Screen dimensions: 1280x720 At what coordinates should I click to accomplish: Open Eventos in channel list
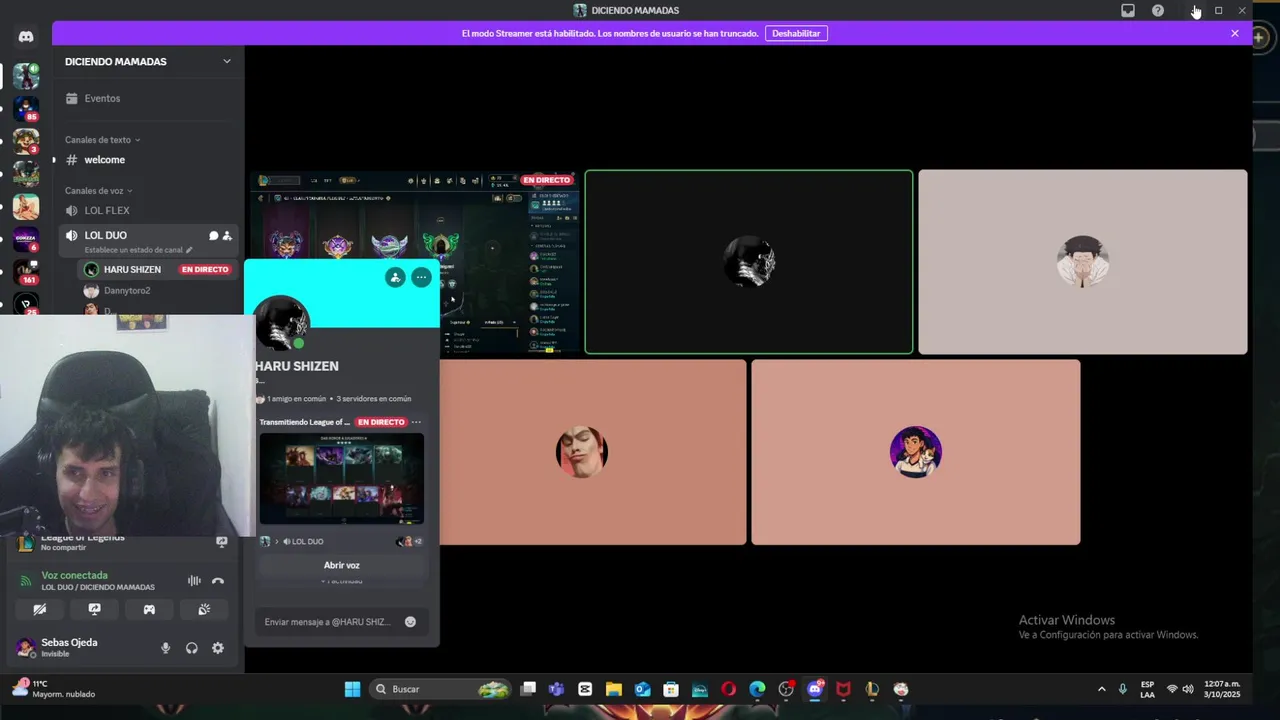[148, 99]
